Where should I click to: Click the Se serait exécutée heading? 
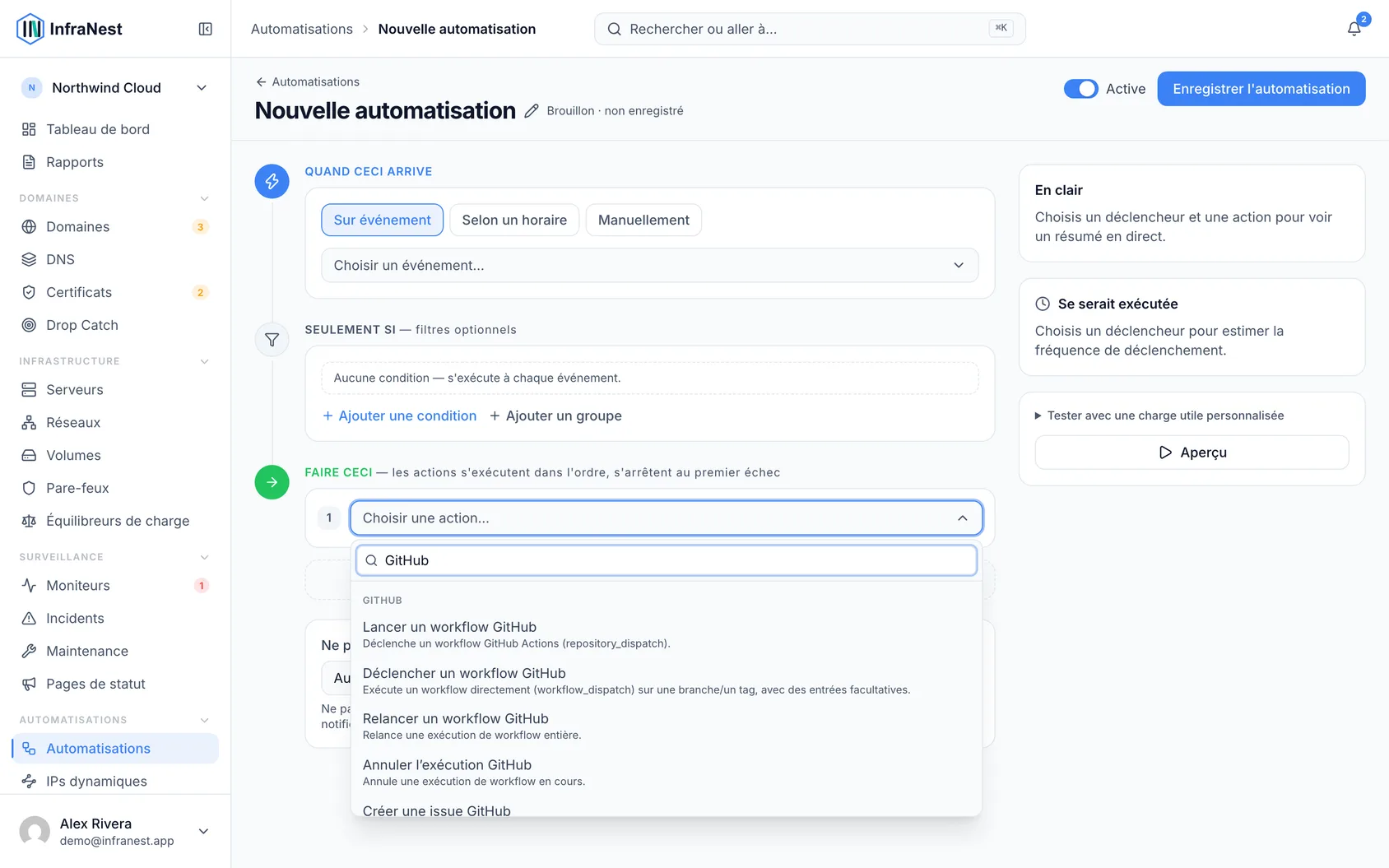[x=1117, y=304]
